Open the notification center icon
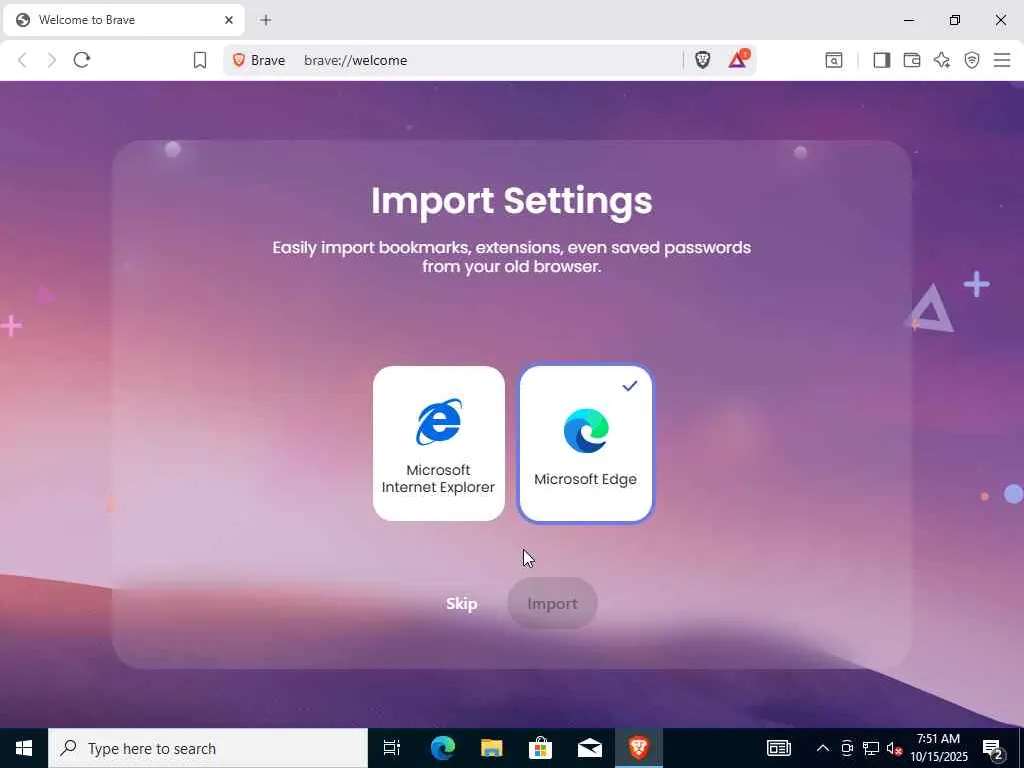Viewport: 1024px width, 768px height. tap(993, 748)
